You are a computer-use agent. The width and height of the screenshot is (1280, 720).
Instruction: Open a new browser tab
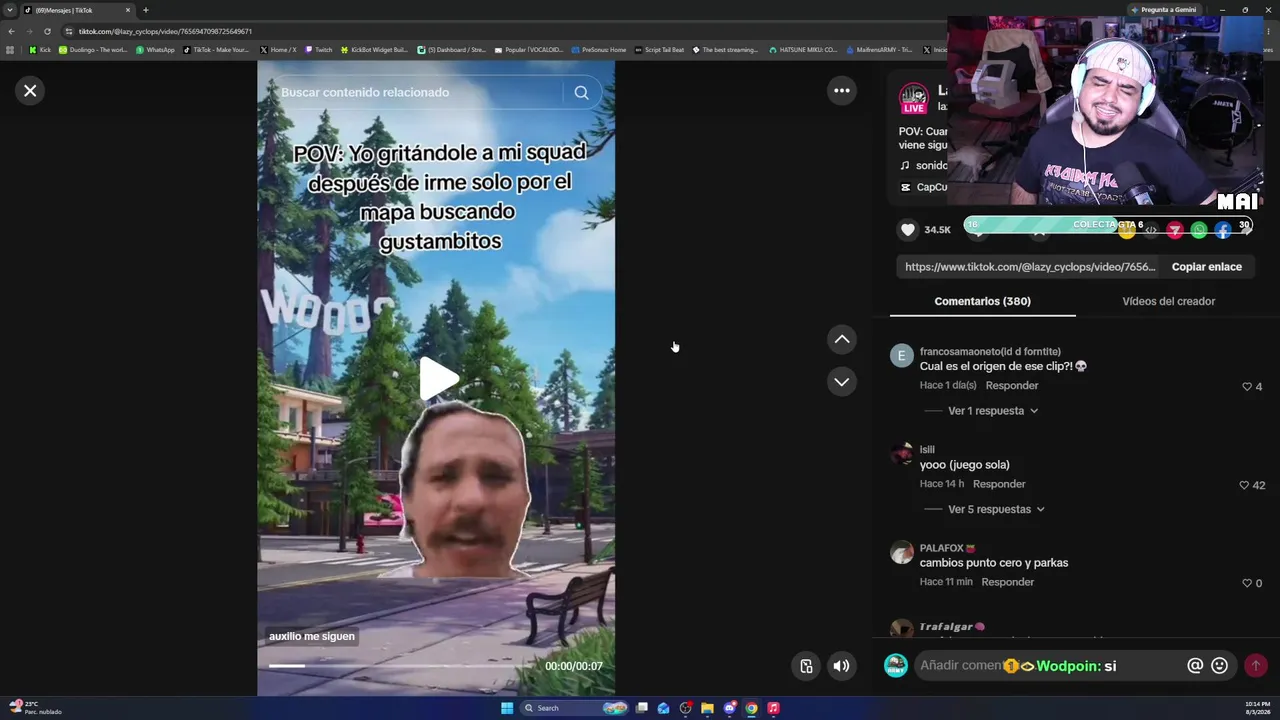146,10
